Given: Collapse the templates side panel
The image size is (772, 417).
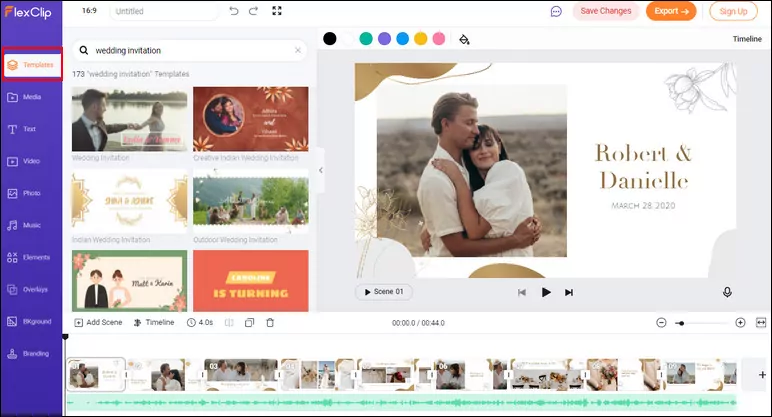Looking at the screenshot, I should pyautogui.click(x=321, y=170).
